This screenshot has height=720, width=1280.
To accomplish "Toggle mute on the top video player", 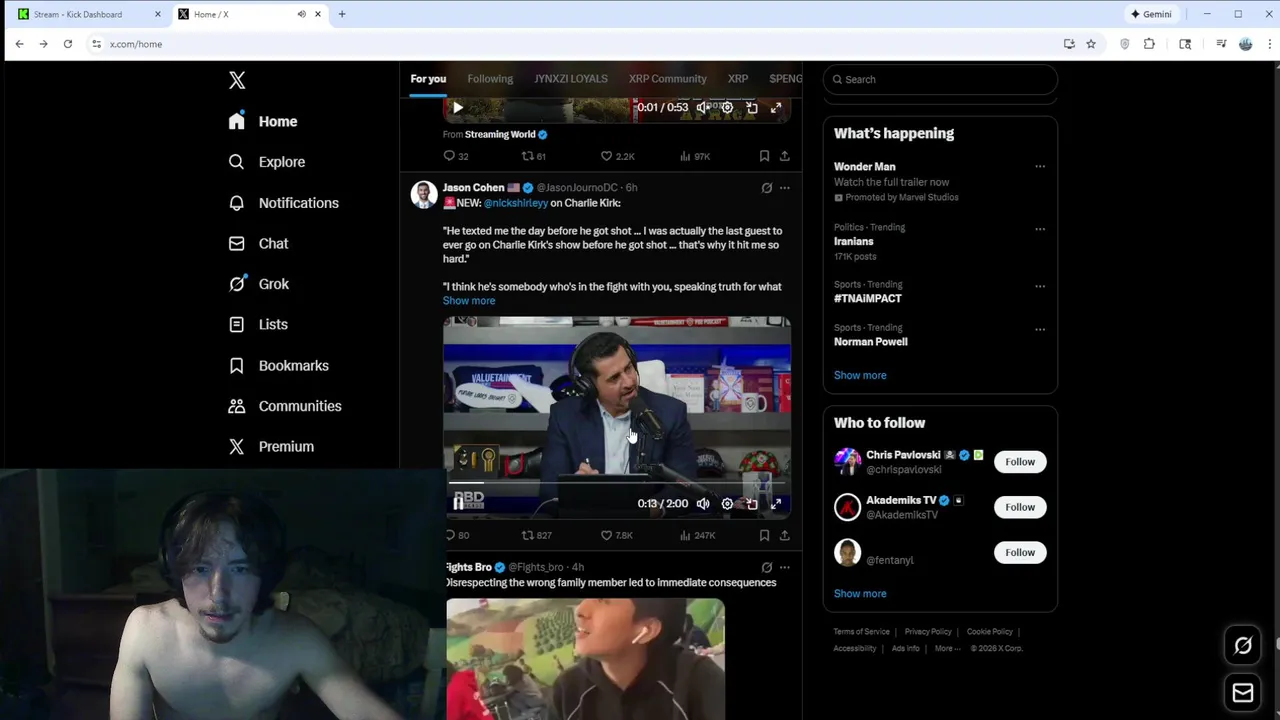I will click(703, 108).
